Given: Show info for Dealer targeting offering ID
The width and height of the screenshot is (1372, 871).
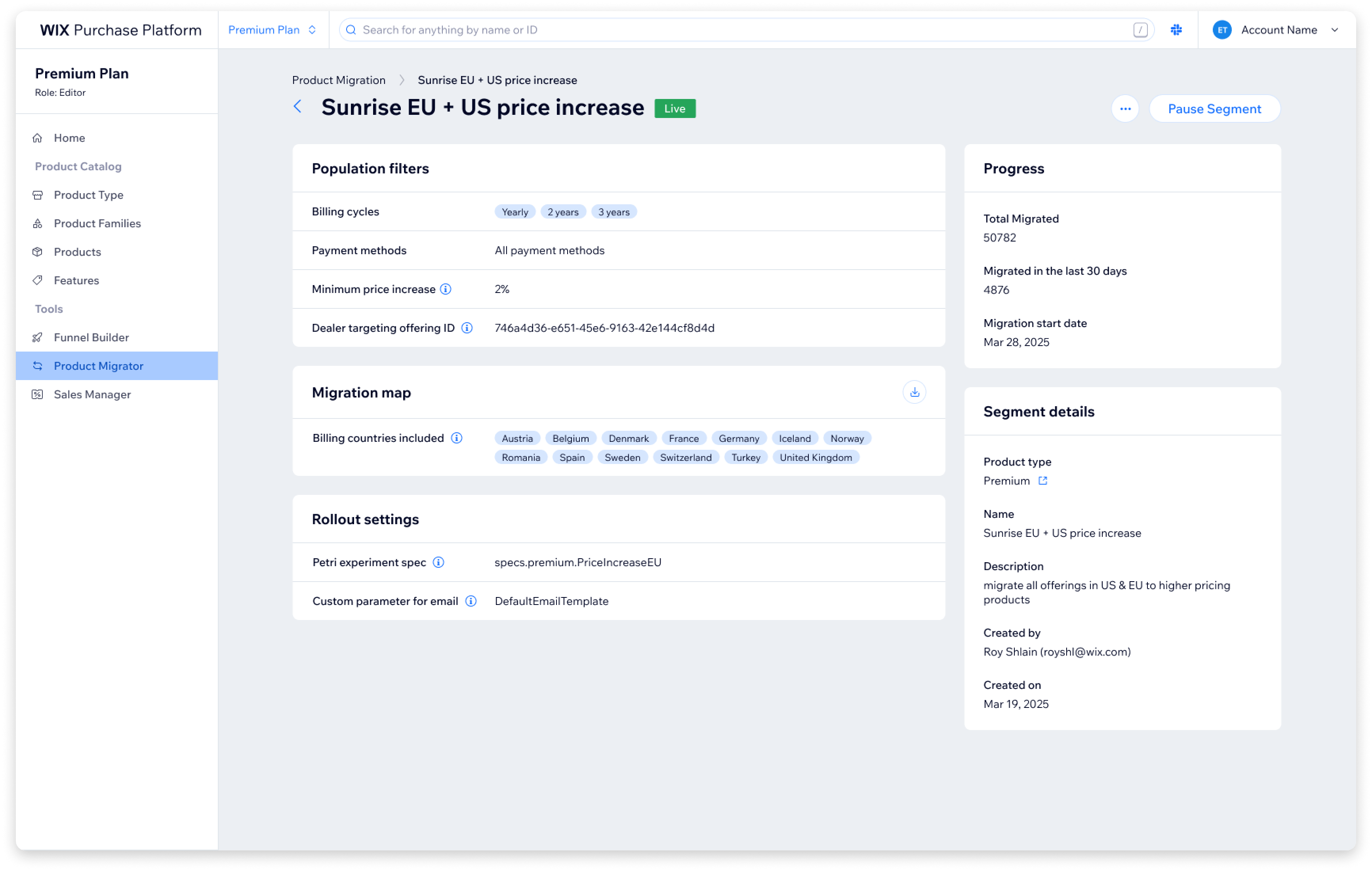Looking at the screenshot, I should pyautogui.click(x=467, y=327).
